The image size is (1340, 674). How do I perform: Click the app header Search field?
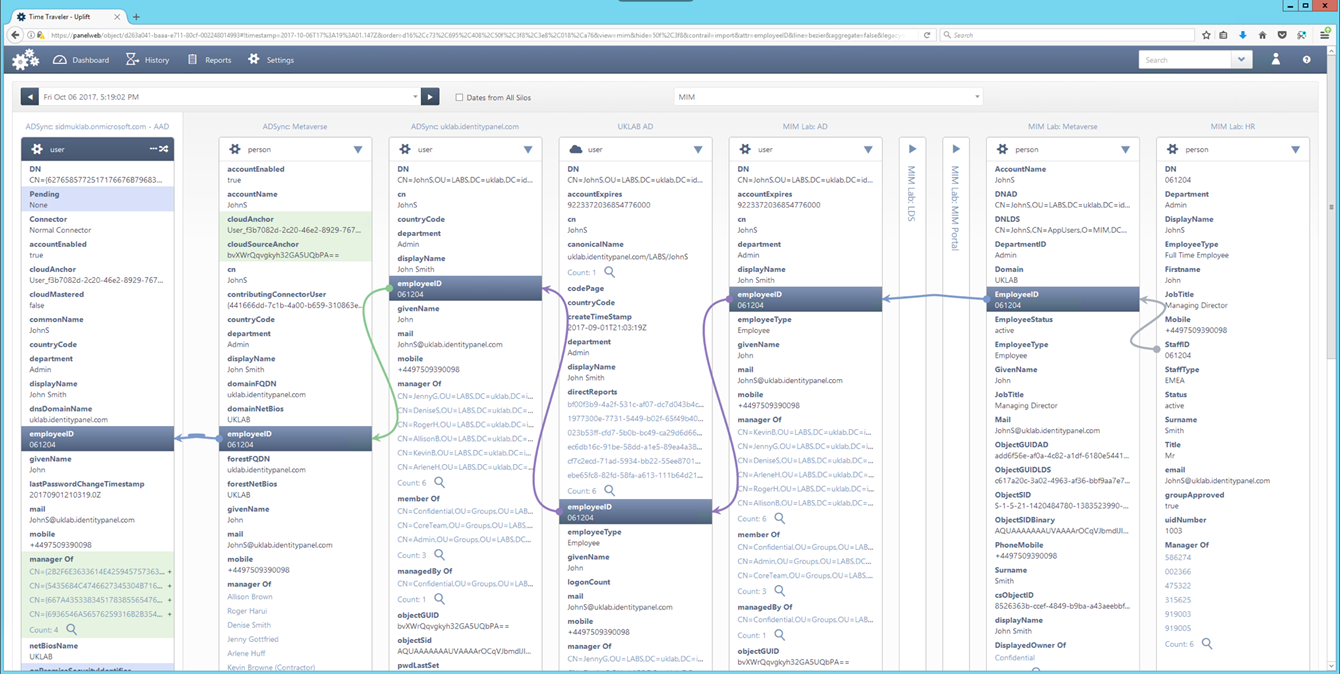tap(1185, 60)
